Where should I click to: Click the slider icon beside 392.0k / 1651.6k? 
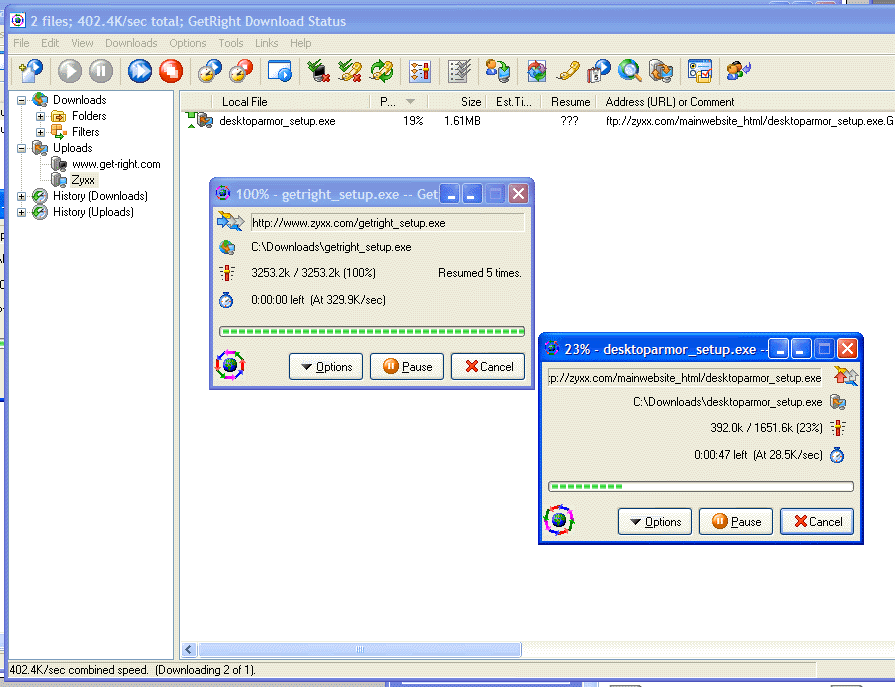pos(838,428)
